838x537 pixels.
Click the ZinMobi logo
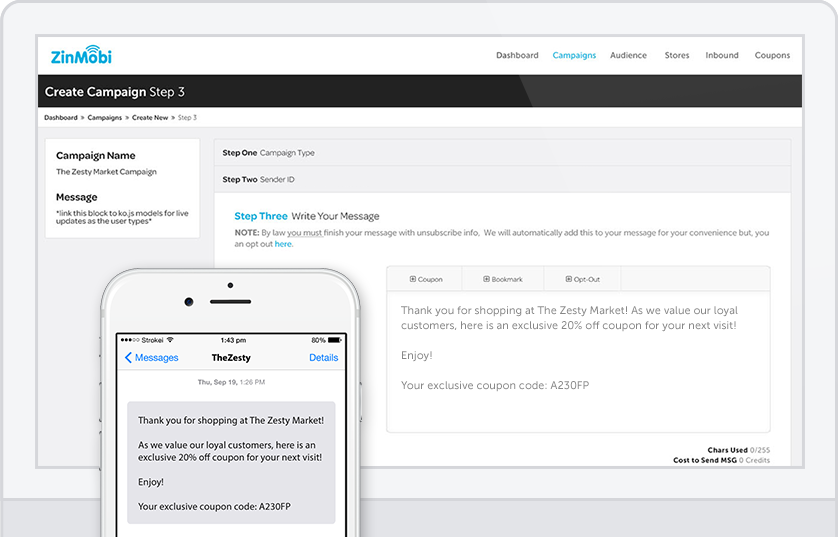coord(81,55)
